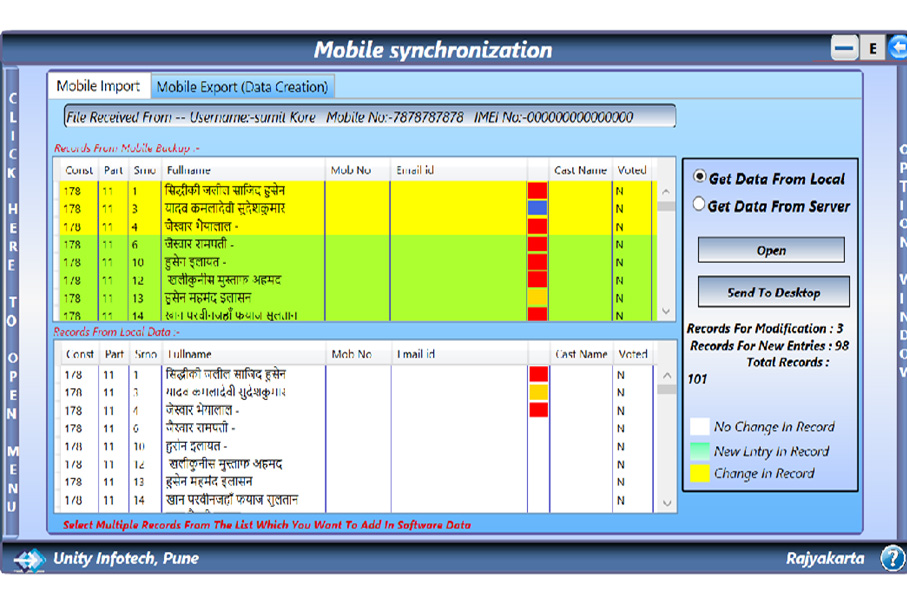Click the Unity Infotech arrows logo

point(29,559)
